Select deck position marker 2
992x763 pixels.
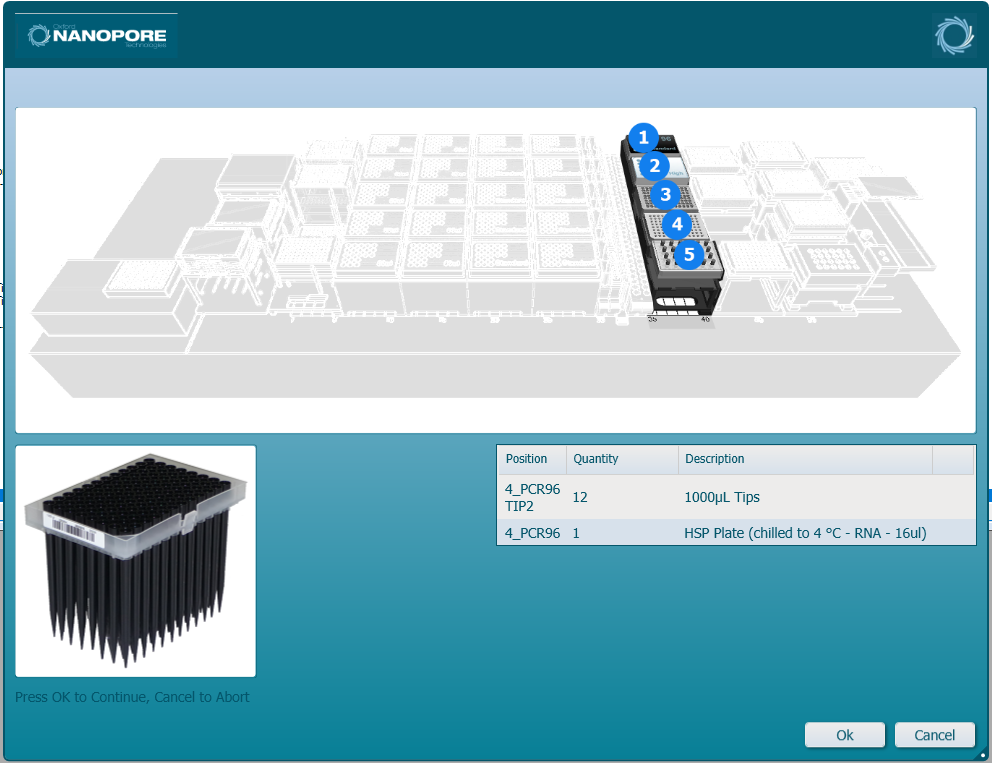pos(655,166)
